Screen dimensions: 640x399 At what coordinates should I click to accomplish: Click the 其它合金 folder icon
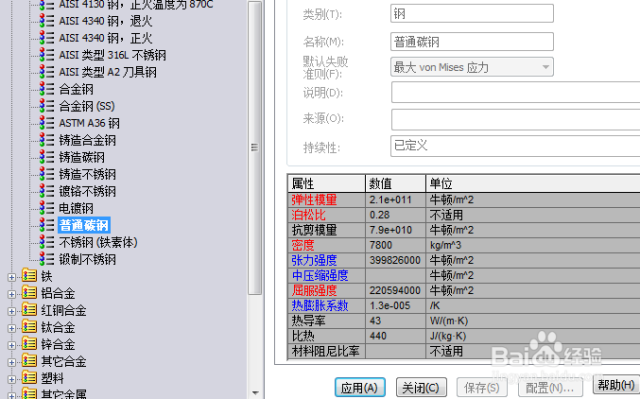[29, 361]
